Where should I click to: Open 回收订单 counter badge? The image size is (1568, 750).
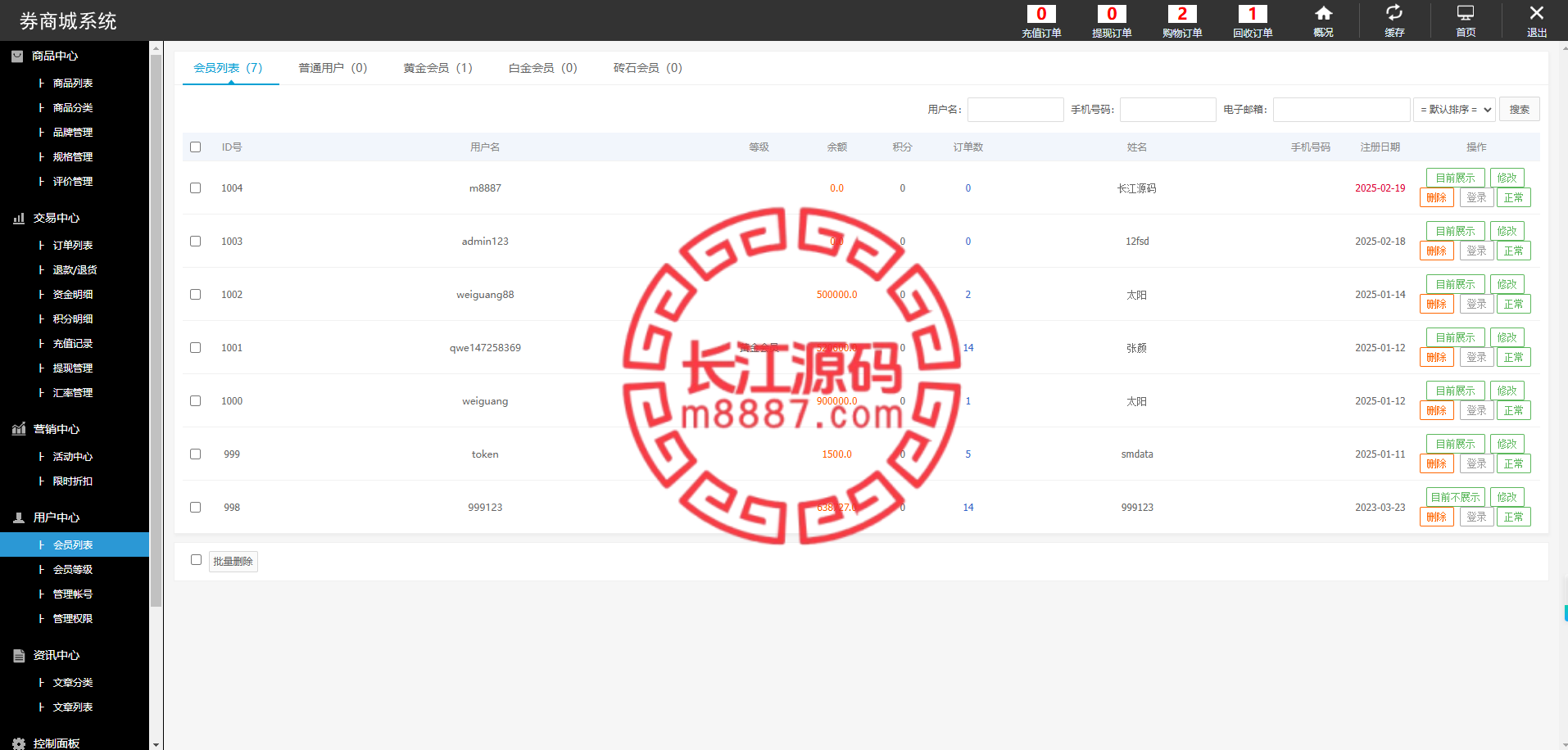(1253, 14)
